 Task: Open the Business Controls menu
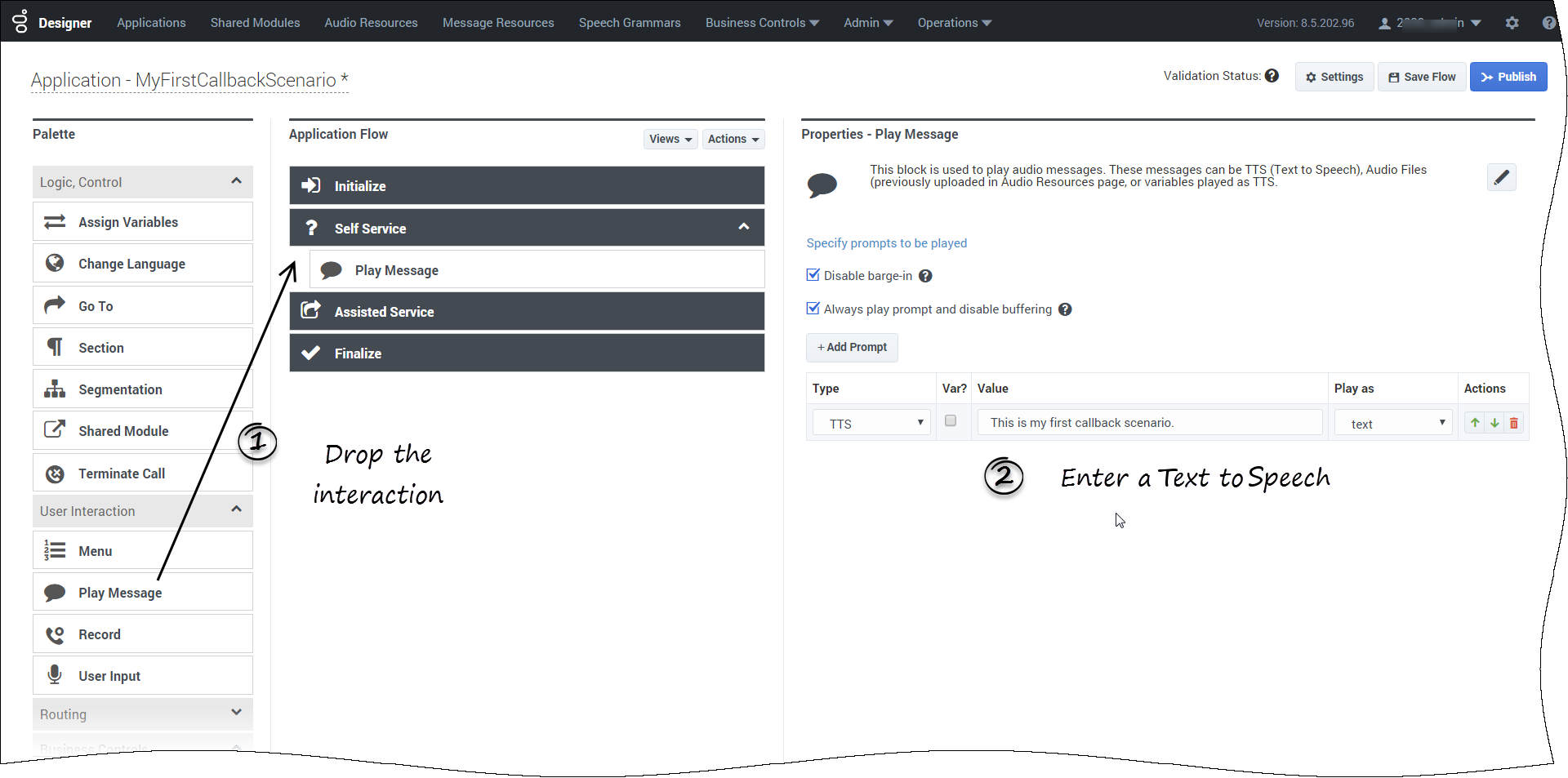tap(762, 23)
